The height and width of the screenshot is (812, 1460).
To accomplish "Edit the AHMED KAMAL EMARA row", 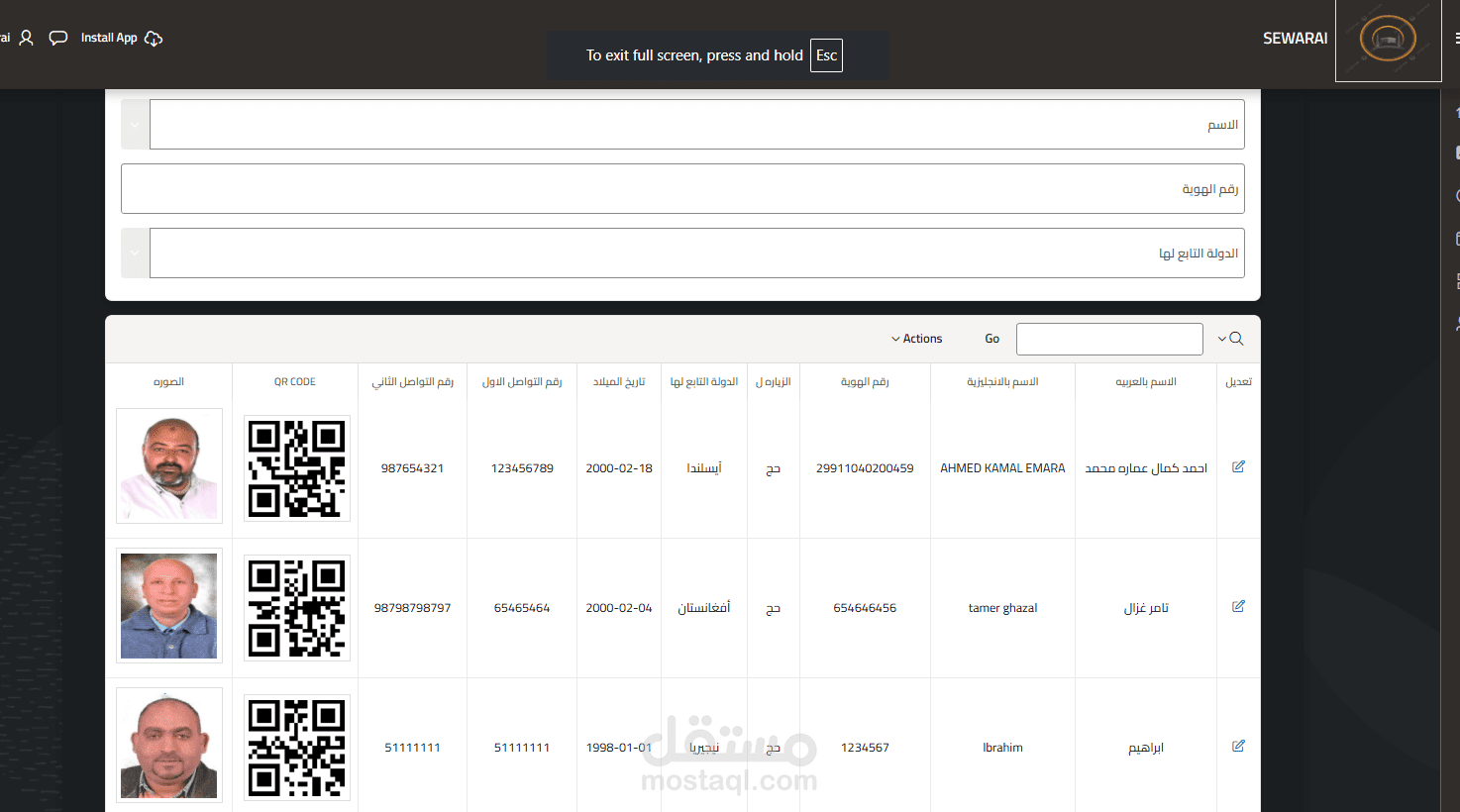I will click(x=1238, y=466).
